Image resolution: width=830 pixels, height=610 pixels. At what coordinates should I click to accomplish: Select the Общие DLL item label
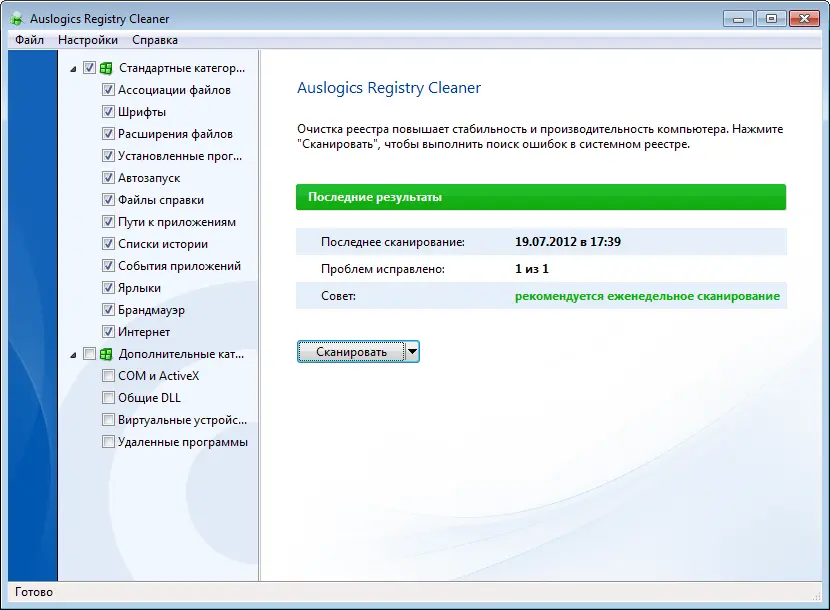coord(149,398)
